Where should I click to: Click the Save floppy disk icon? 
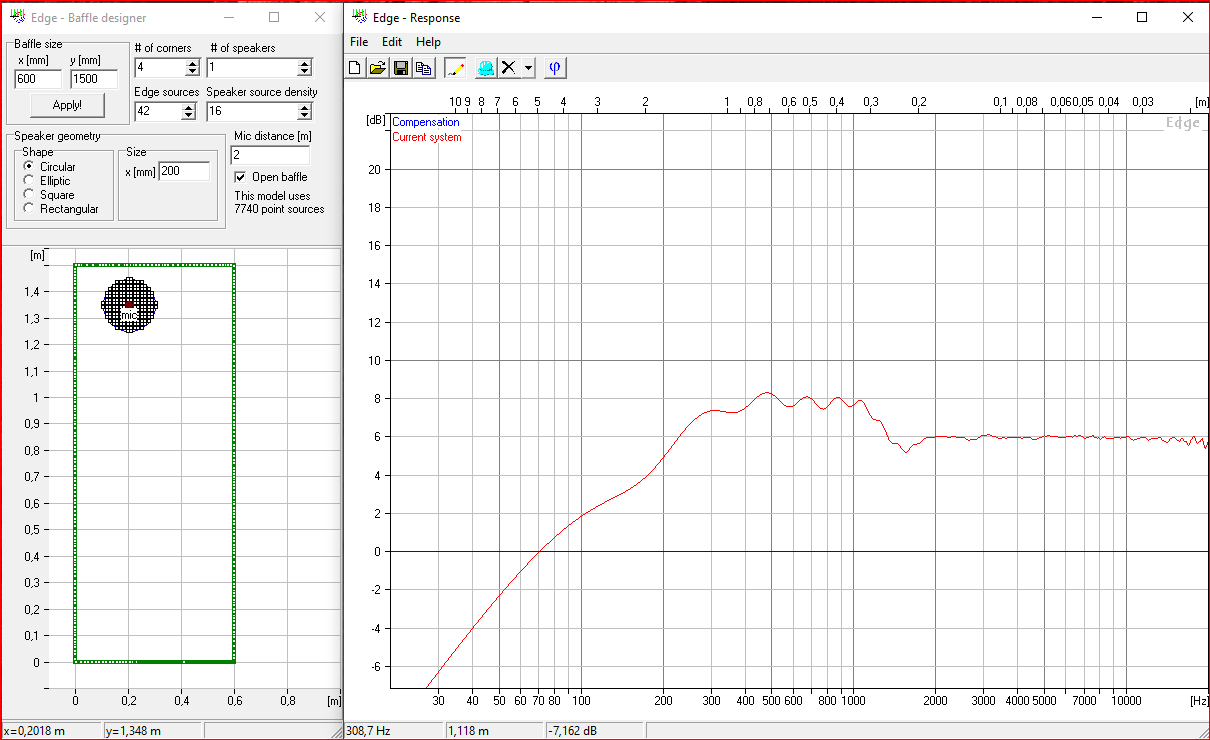(400, 68)
